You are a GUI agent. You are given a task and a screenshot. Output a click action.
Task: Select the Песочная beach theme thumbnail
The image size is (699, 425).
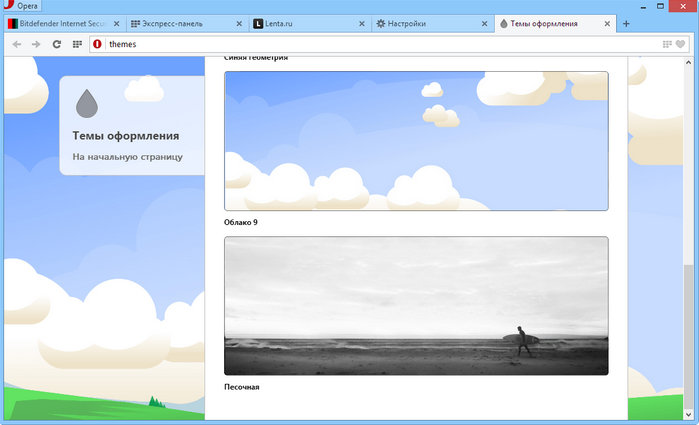416,305
